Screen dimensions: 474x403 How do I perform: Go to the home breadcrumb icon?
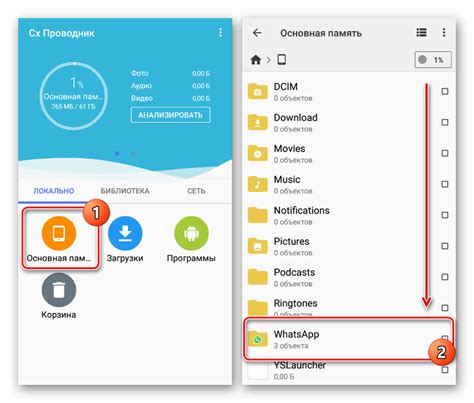click(256, 60)
